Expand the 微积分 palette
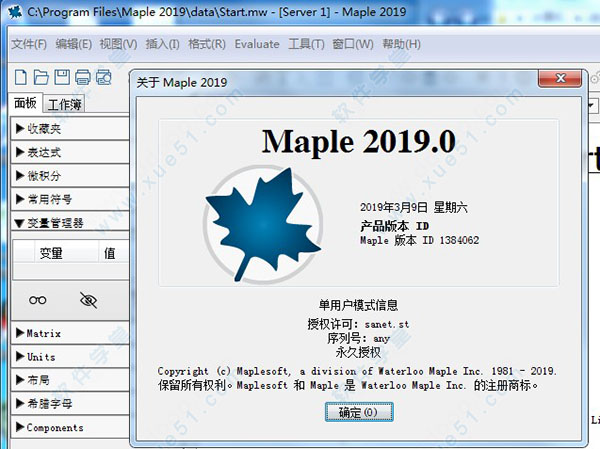Screen dimensions: 600x449 (x=70, y=176)
